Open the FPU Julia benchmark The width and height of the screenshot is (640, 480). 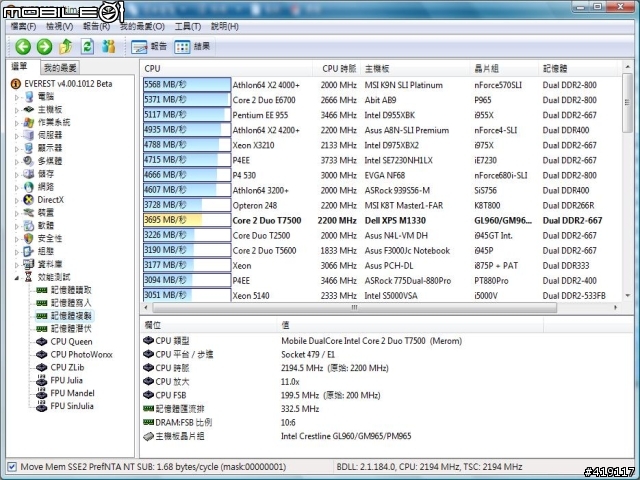59,380
